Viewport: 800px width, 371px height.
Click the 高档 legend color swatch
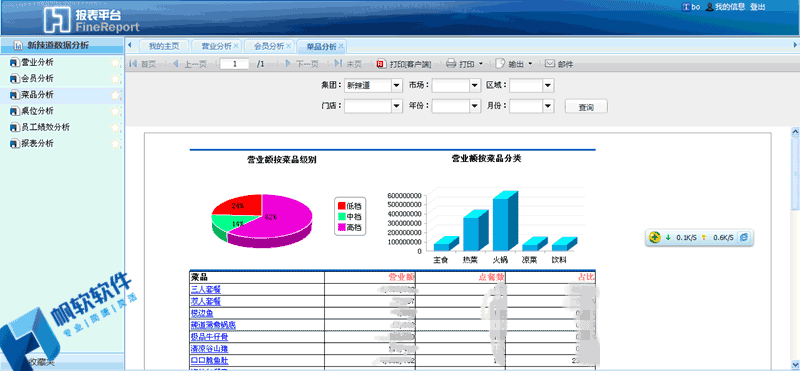click(x=341, y=228)
